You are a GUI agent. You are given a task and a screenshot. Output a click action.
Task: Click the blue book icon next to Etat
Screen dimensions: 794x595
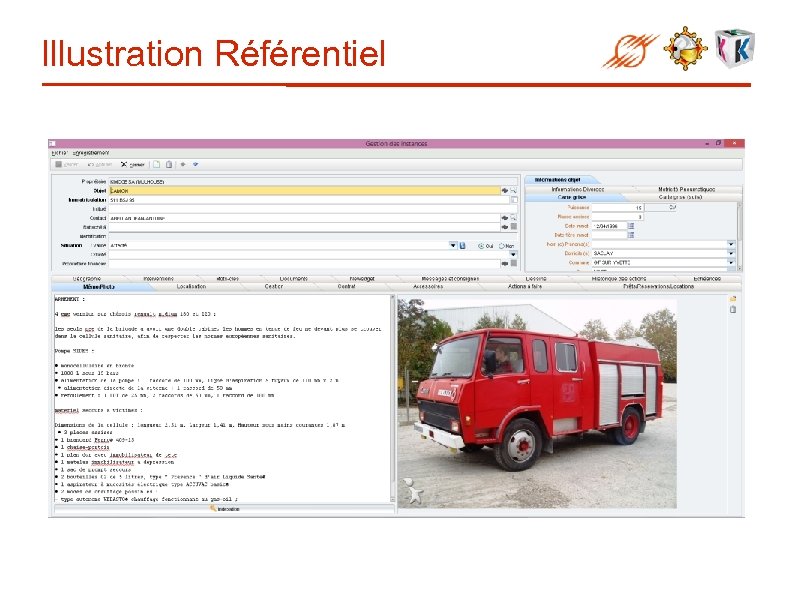pyautogui.click(x=462, y=246)
